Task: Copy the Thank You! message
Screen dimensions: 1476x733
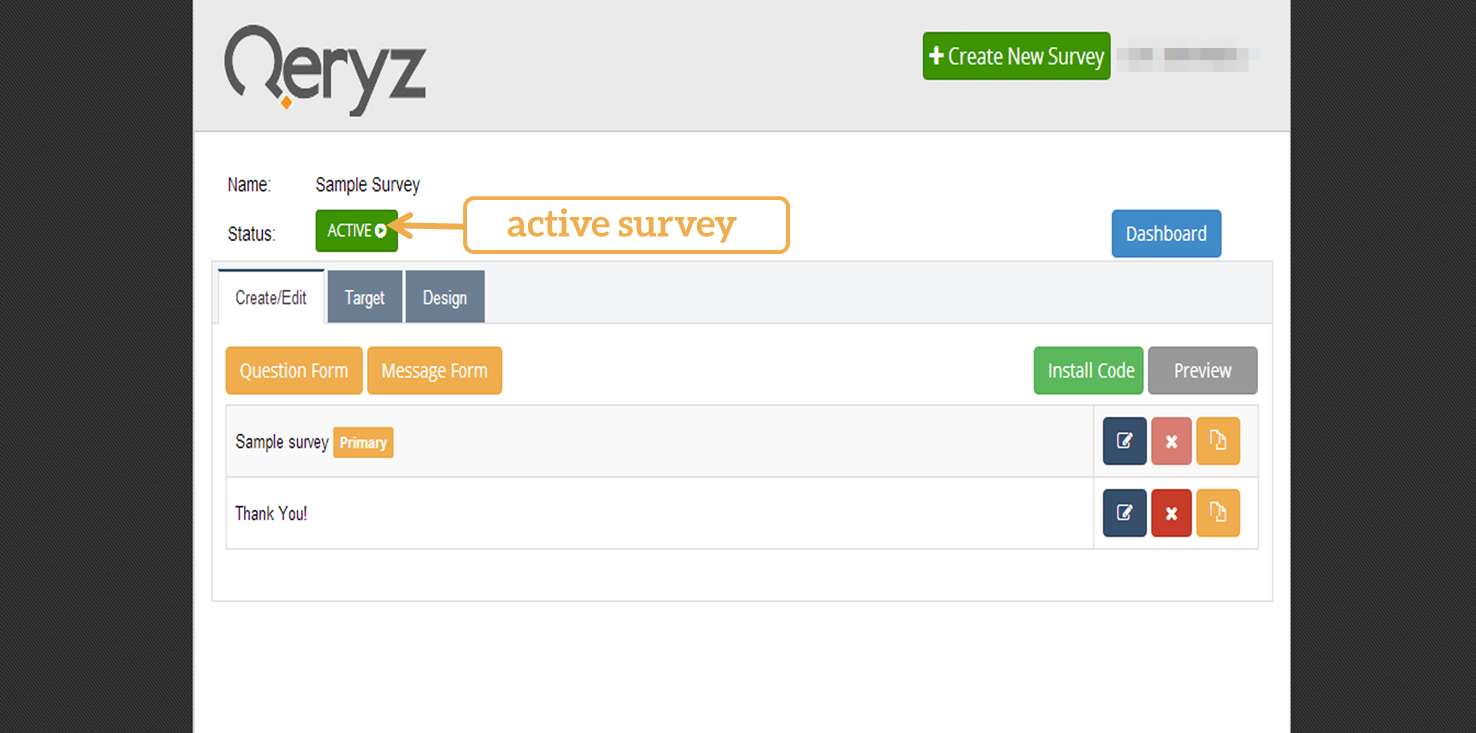Action: point(1217,513)
